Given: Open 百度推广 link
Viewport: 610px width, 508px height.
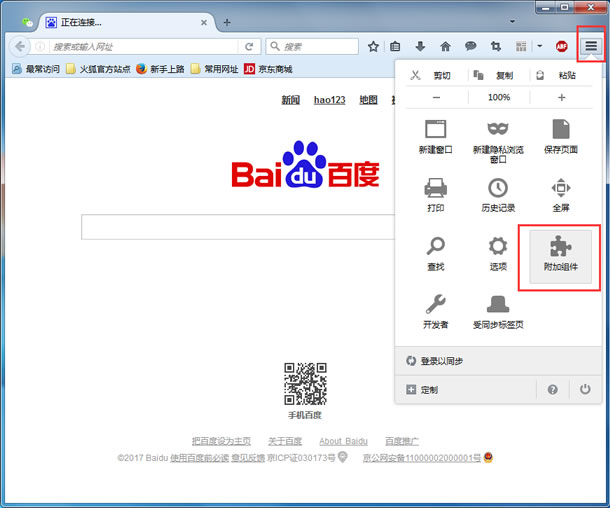Looking at the screenshot, I should tap(402, 441).
